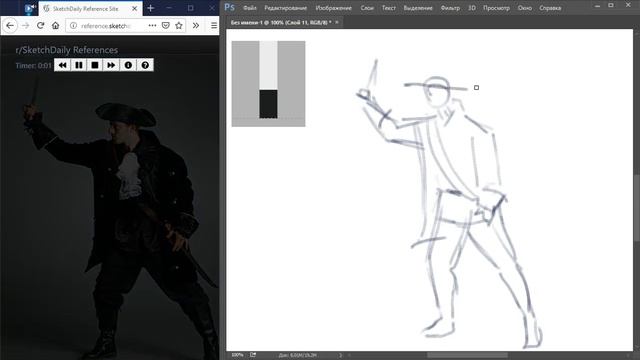Image resolution: width=640 pixels, height=360 pixels.
Task: Open the Выделение menu
Action: tap(418, 8)
